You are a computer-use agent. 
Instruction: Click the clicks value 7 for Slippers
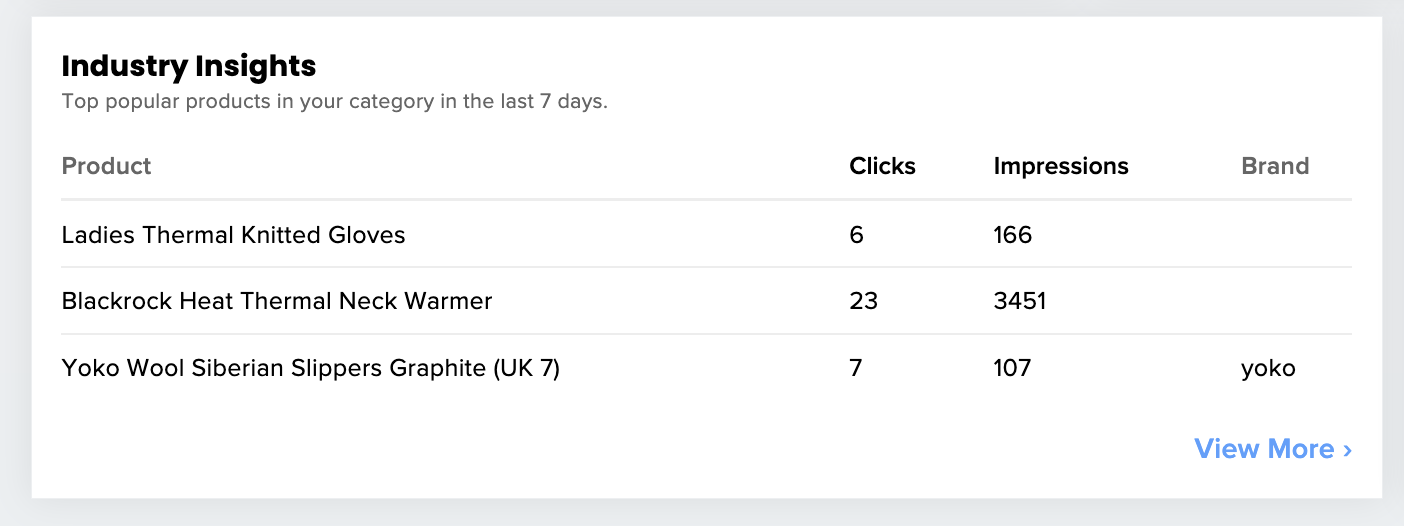pyautogui.click(x=856, y=368)
